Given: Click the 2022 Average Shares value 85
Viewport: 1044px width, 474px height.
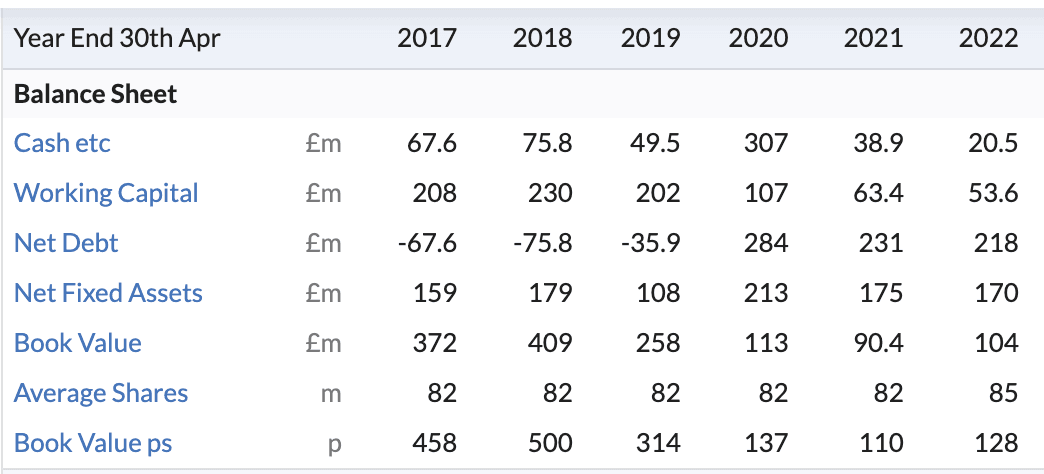Looking at the screenshot, I should click(1003, 393).
